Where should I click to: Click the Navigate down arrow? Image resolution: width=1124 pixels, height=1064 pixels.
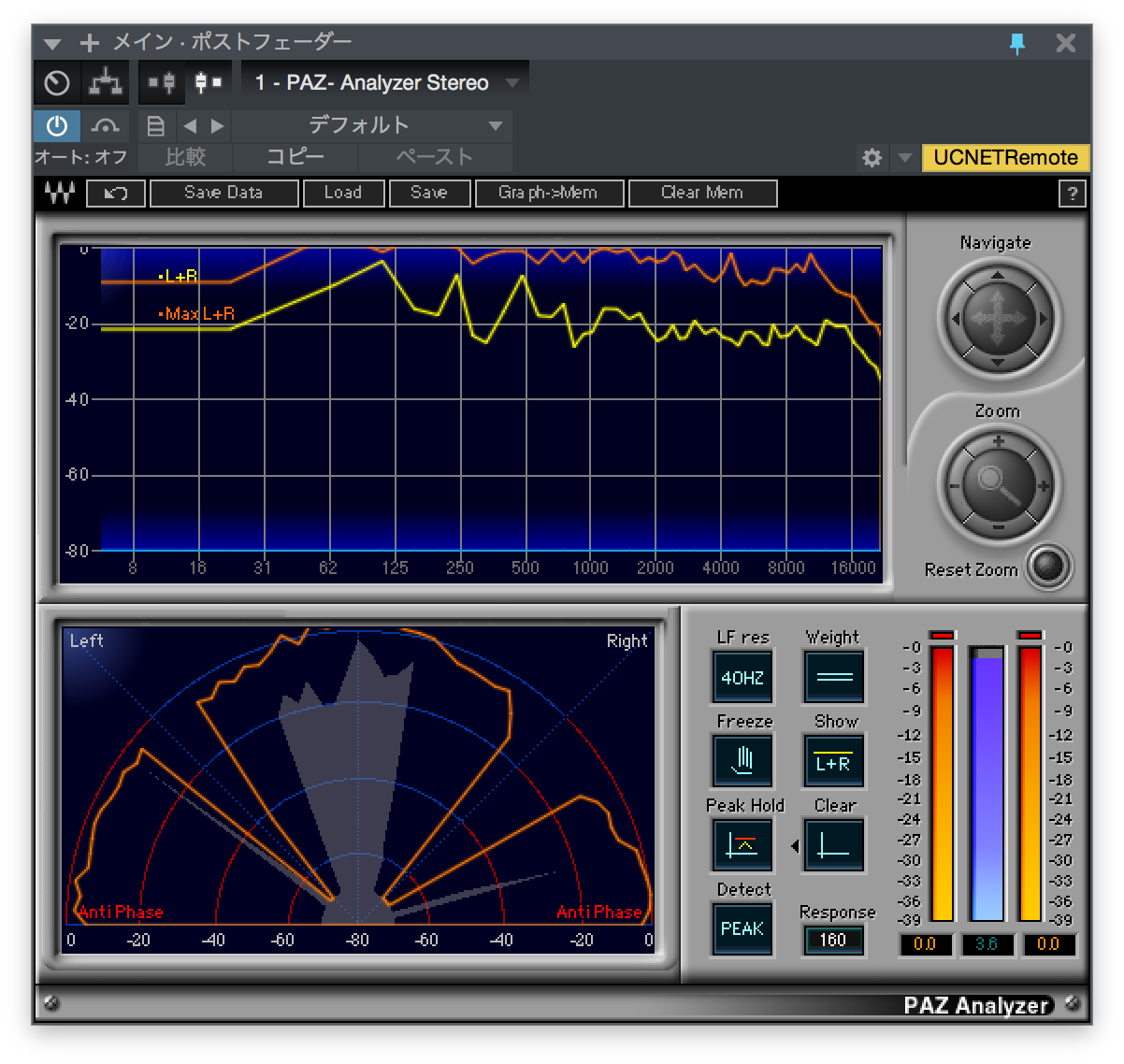(998, 362)
